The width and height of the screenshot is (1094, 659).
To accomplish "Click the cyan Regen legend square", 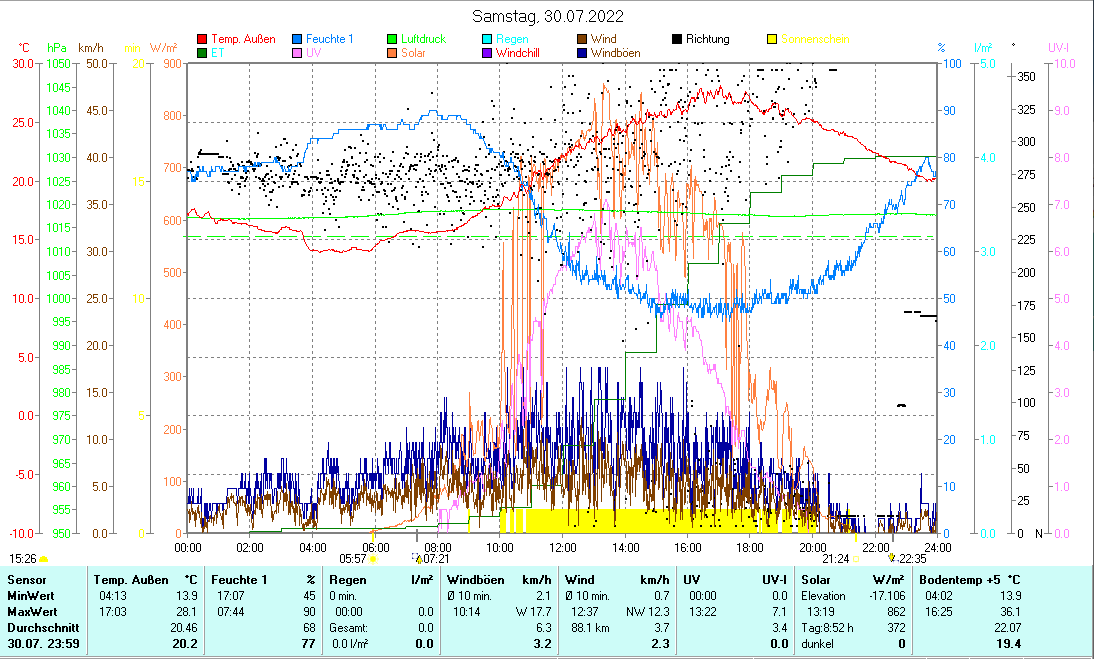I will [x=487, y=40].
